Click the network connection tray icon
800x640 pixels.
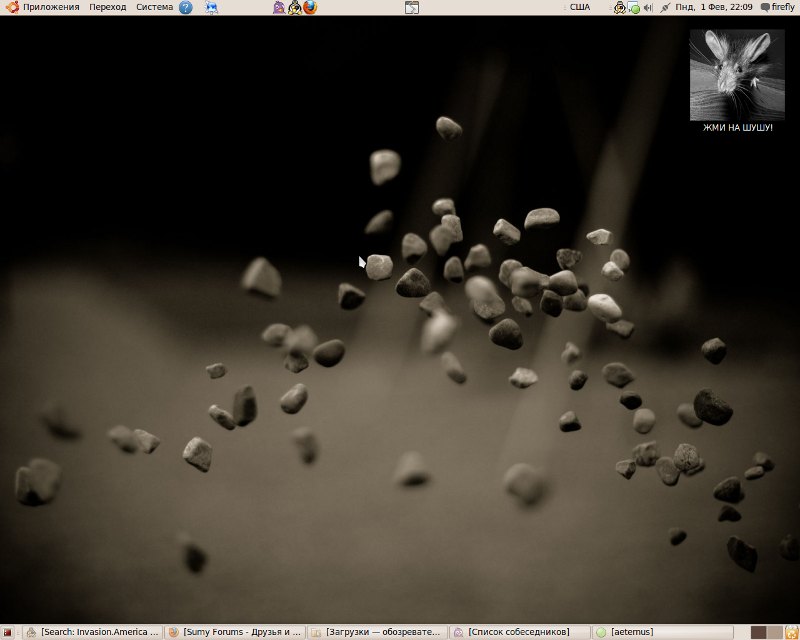(x=665, y=7)
